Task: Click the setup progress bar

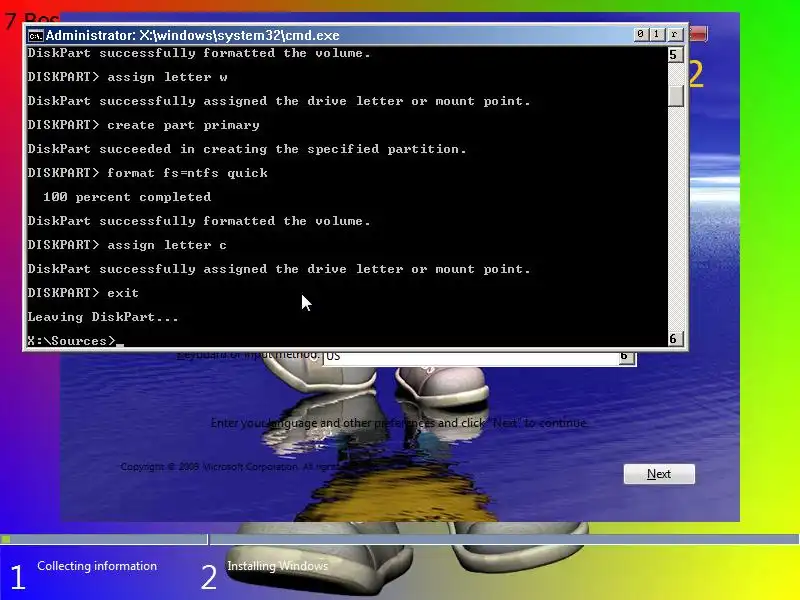Action: click(399, 539)
